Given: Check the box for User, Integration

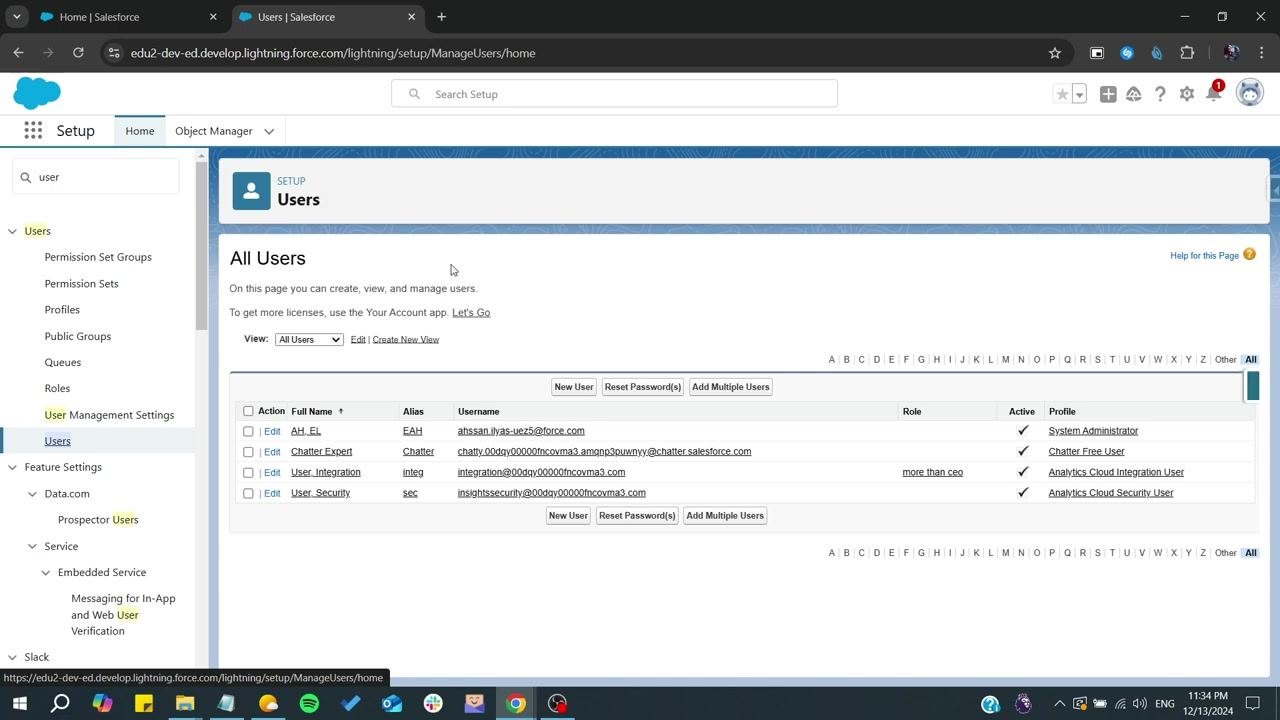Looking at the screenshot, I should [248, 473].
